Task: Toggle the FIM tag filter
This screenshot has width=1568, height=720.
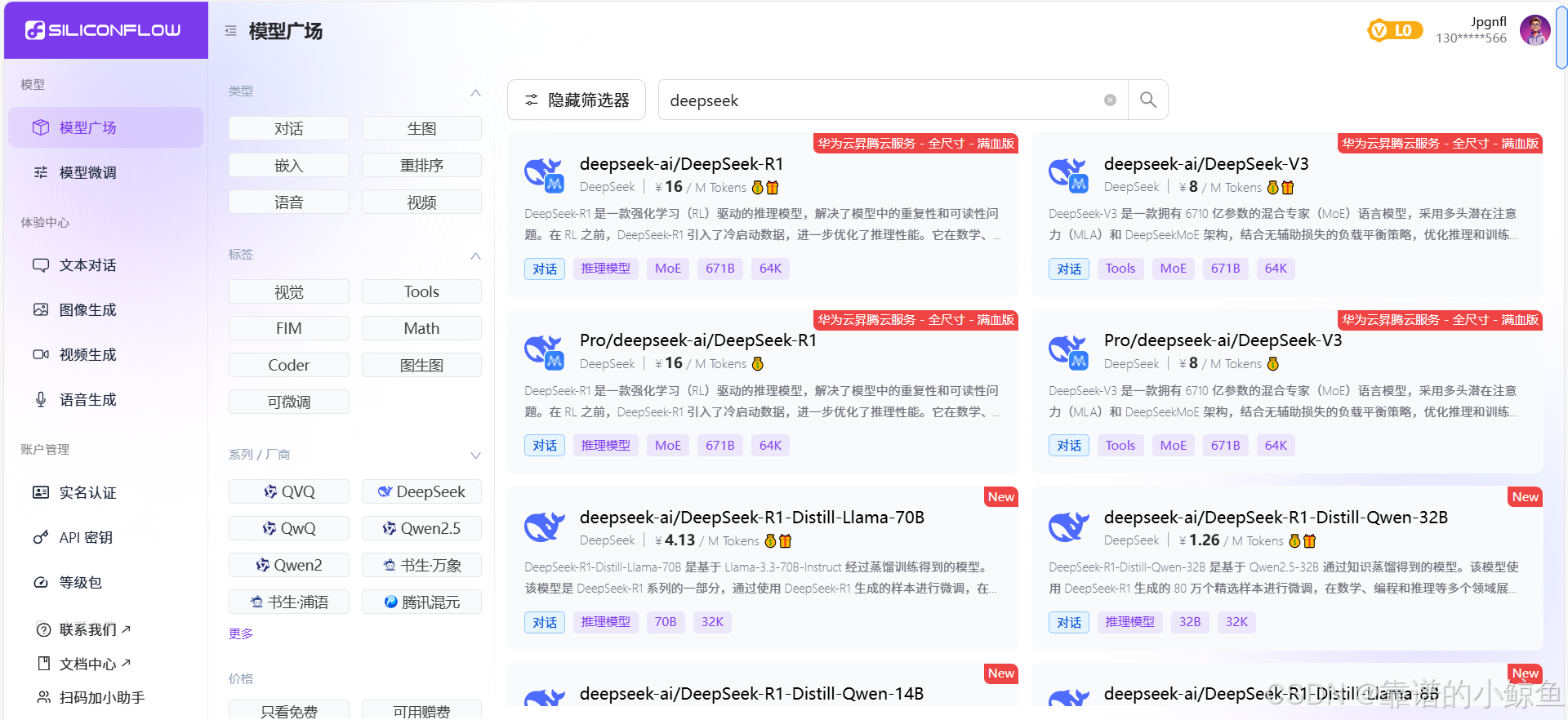Action: pyautogui.click(x=289, y=328)
